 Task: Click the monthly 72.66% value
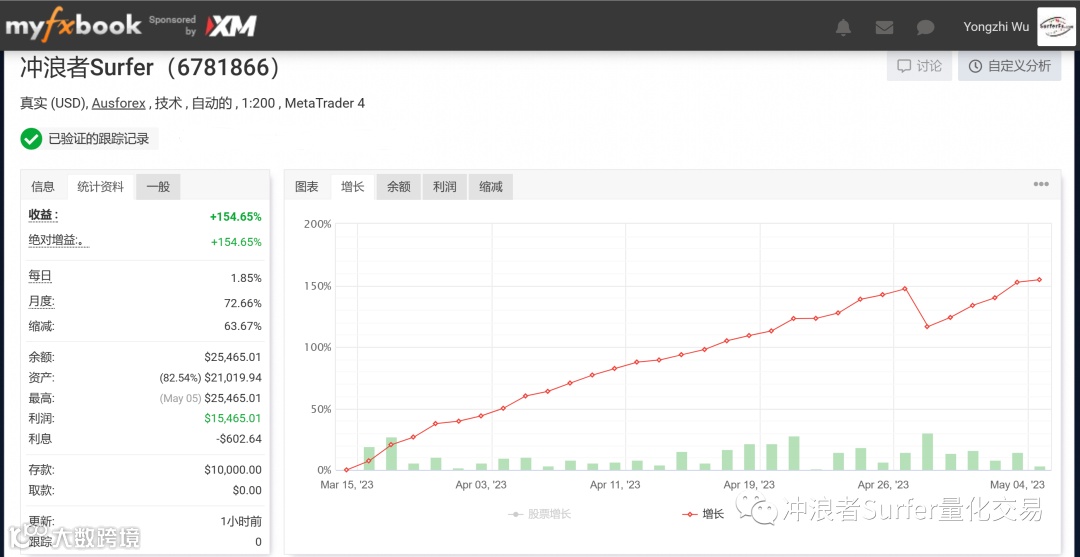243,303
